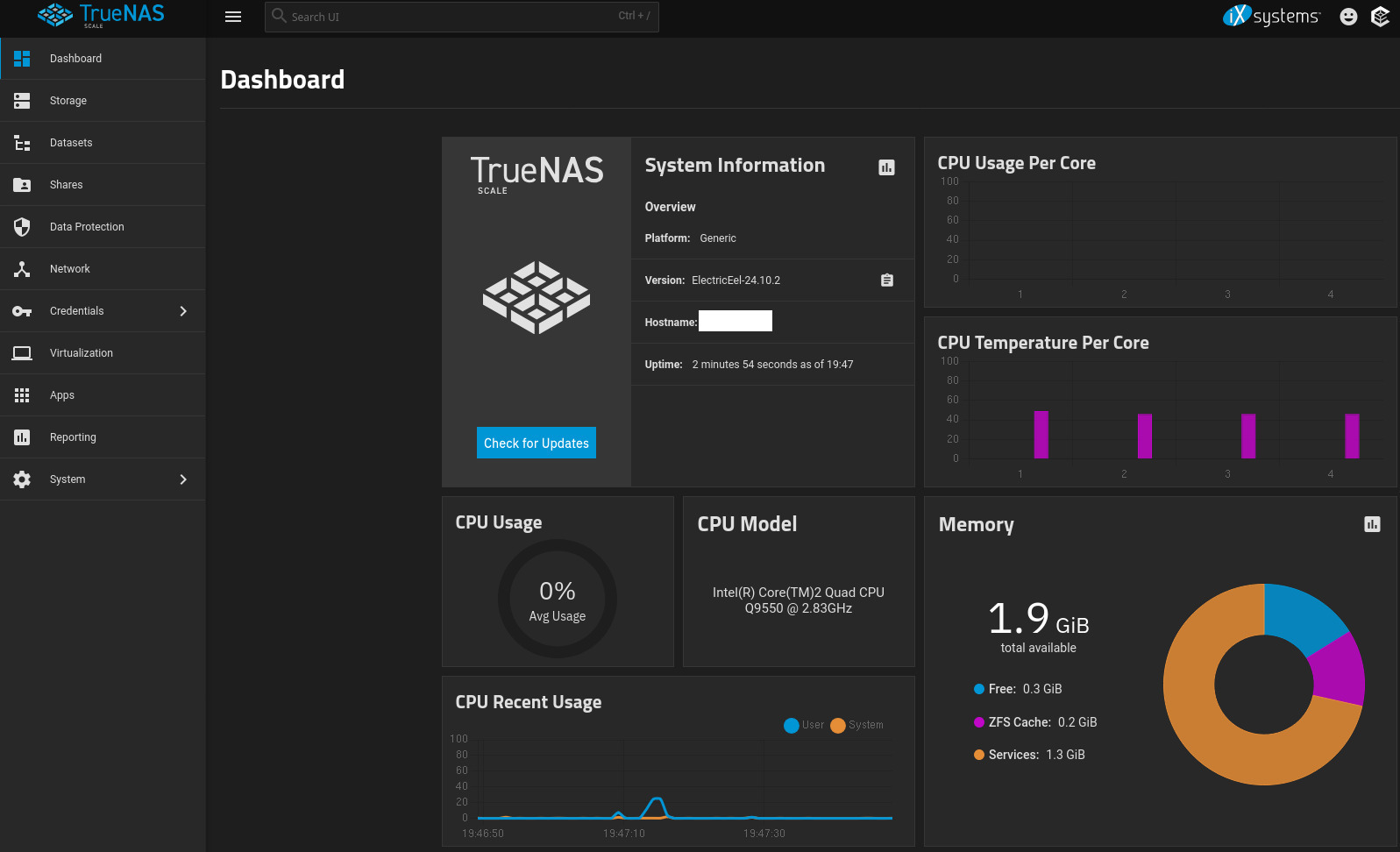Click the memory donut chart
The height and width of the screenshot is (852, 1400).
point(1264,685)
